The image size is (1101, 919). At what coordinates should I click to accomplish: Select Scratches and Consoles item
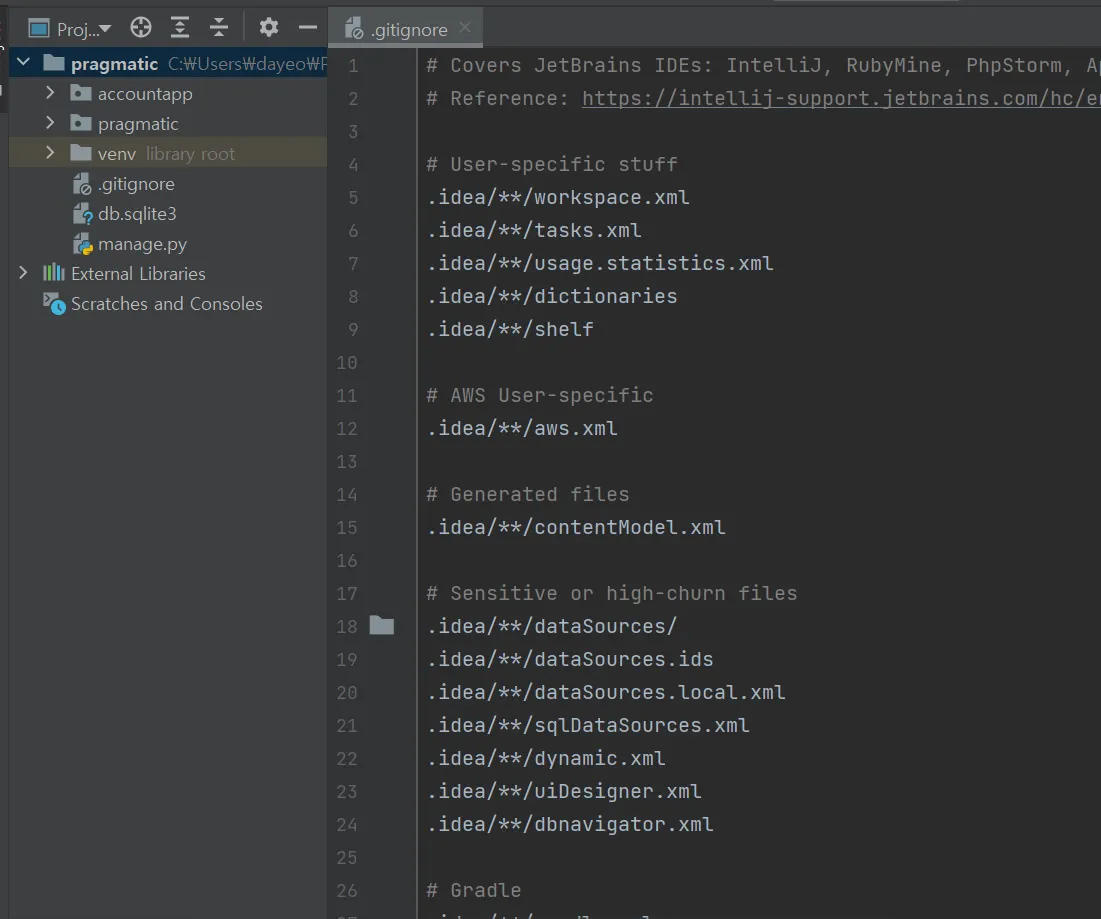coord(166,303)
